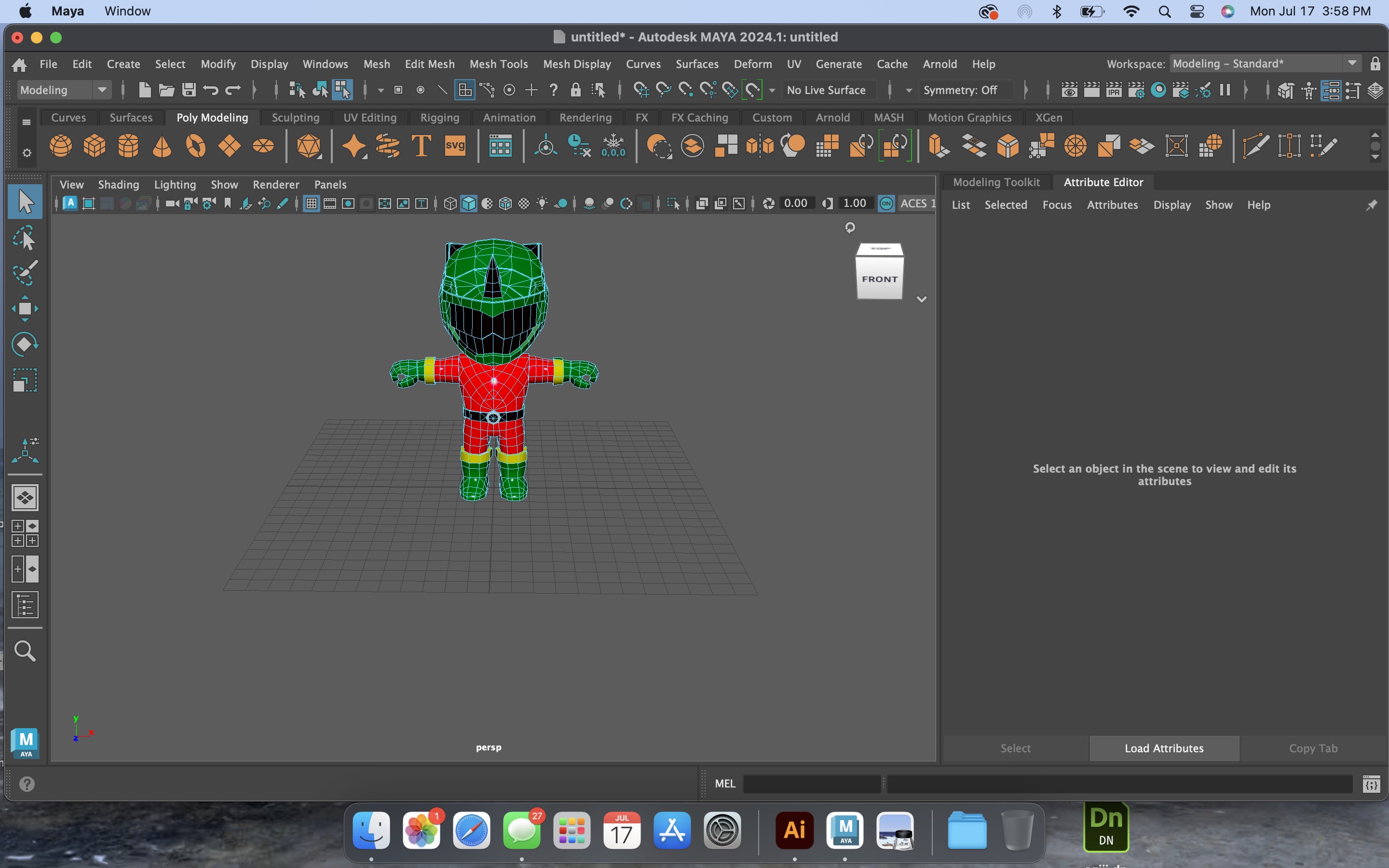Toggle the Attribute Editor sidebar button
Screen dimensions: 1389x868
click(1331, 90)
